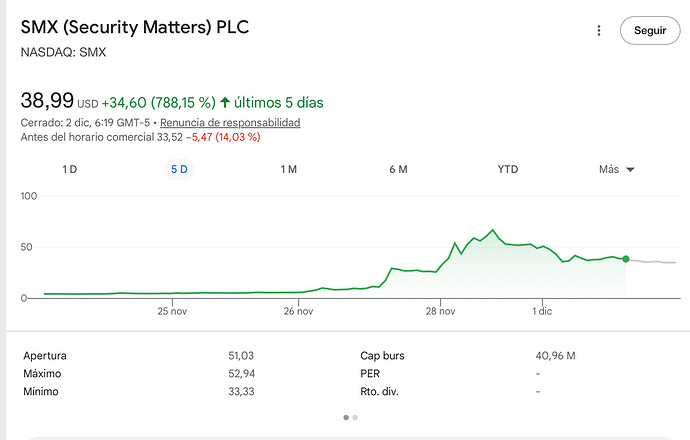Click the chart peak near 28 nov

click(x=493, y=231)
